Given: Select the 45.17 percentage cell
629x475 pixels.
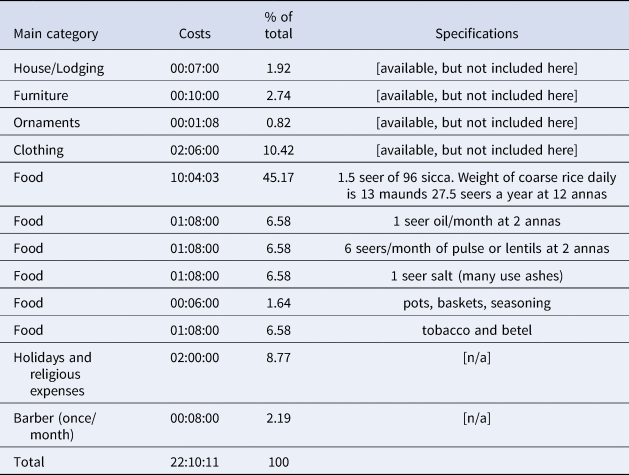Looking at the screenshot, I should pos(278,177).
